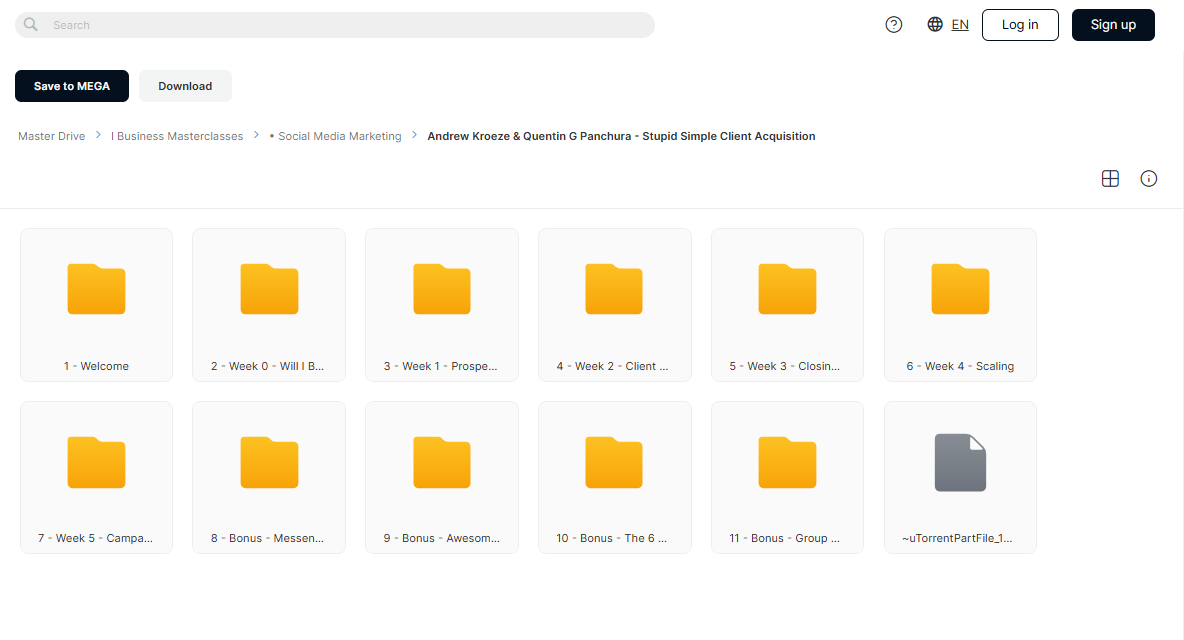Viewport: 1184px width, 640px height.
Task: Click the Sign up button
Action: tap(1113, 25)
